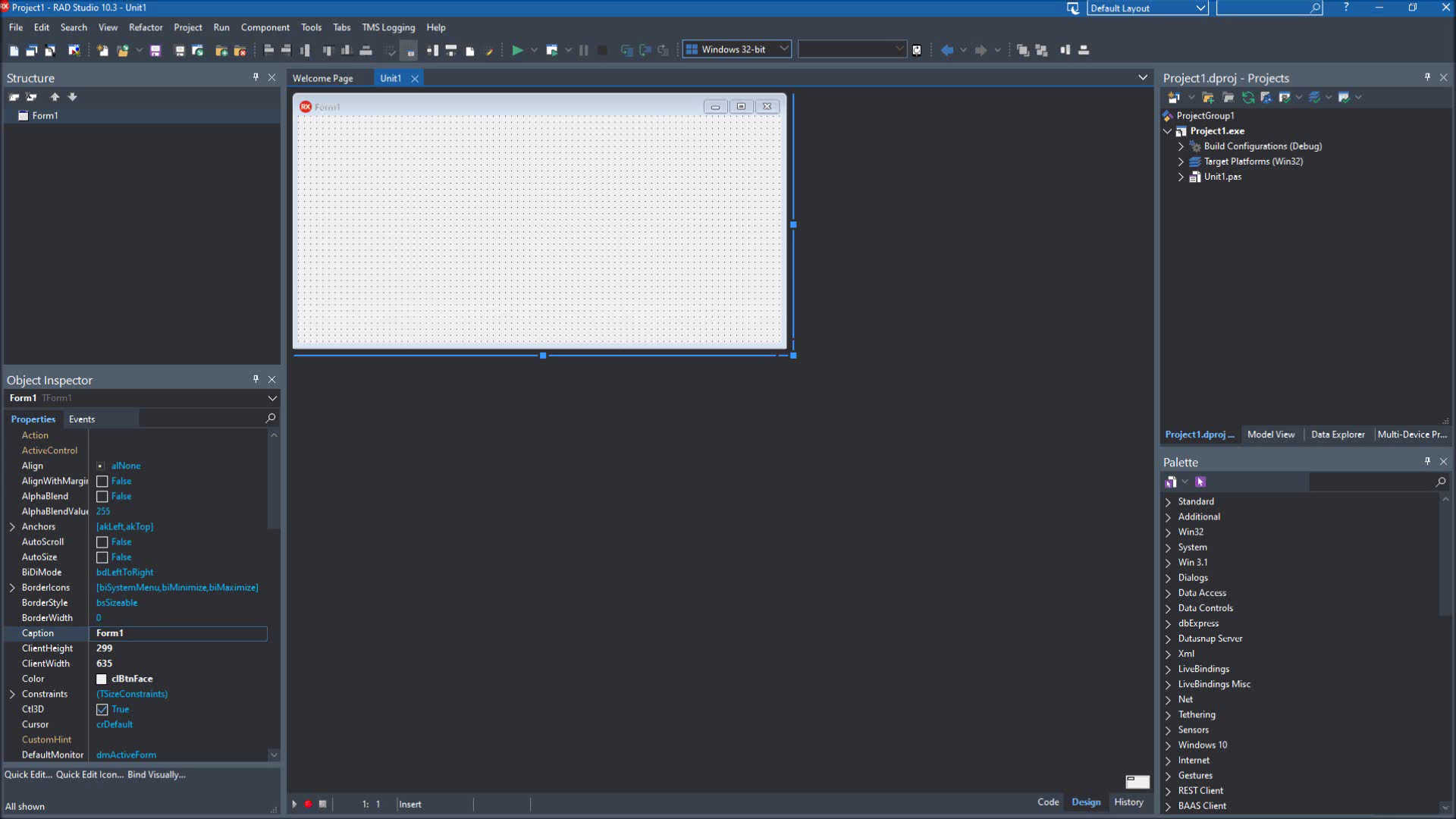Click the red record macro button
Screen dimensions: 1456x819
[309, 804]
